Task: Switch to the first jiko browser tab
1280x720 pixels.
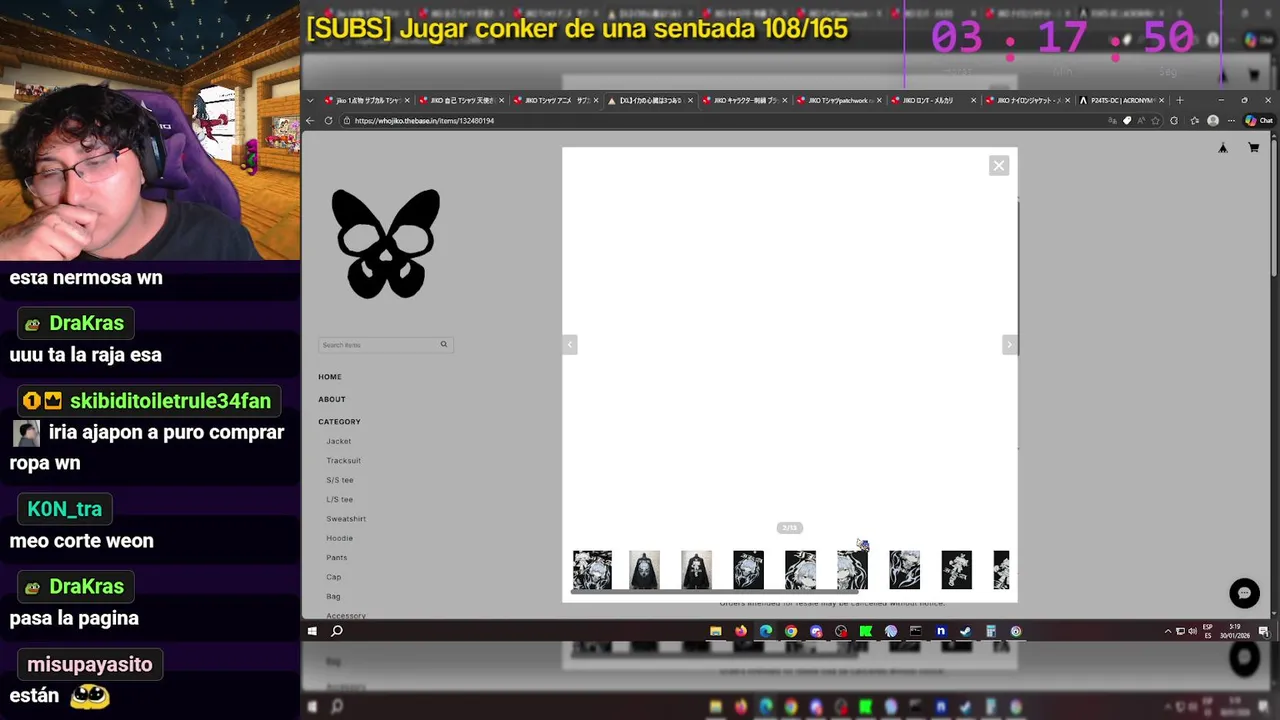Action: 365,100
